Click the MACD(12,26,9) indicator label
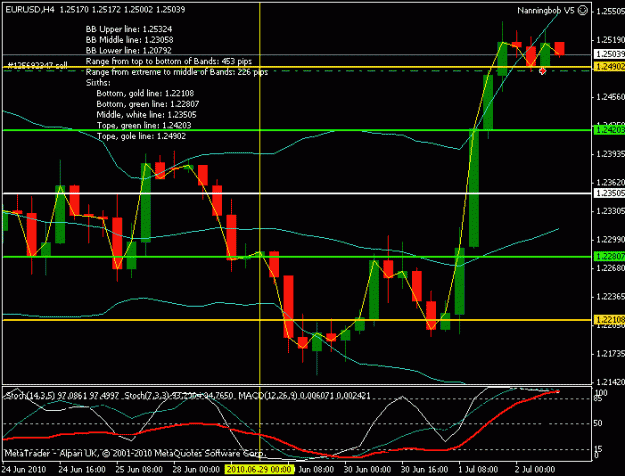This screenshot has width=625, height=476. [305, 396]
